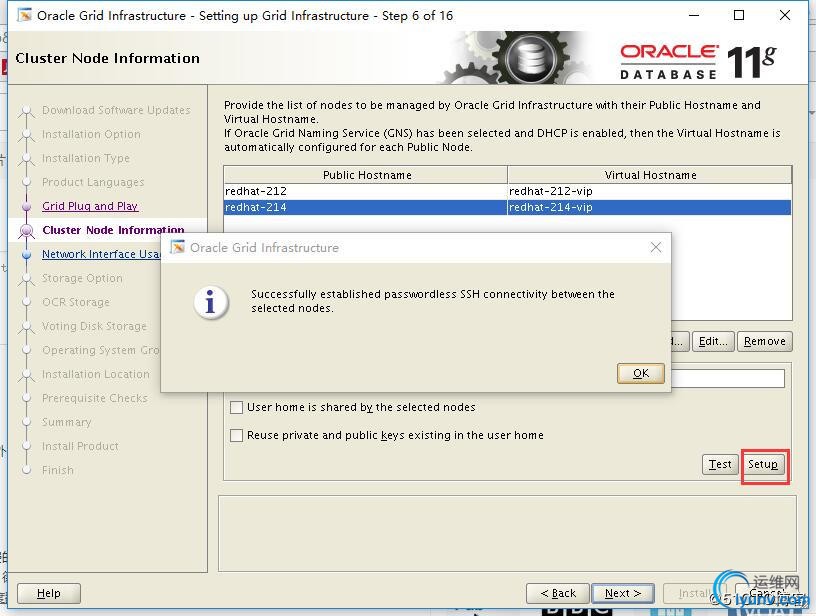
Task: Click the Test SSH connectivity button
Action: coord(720,464)
